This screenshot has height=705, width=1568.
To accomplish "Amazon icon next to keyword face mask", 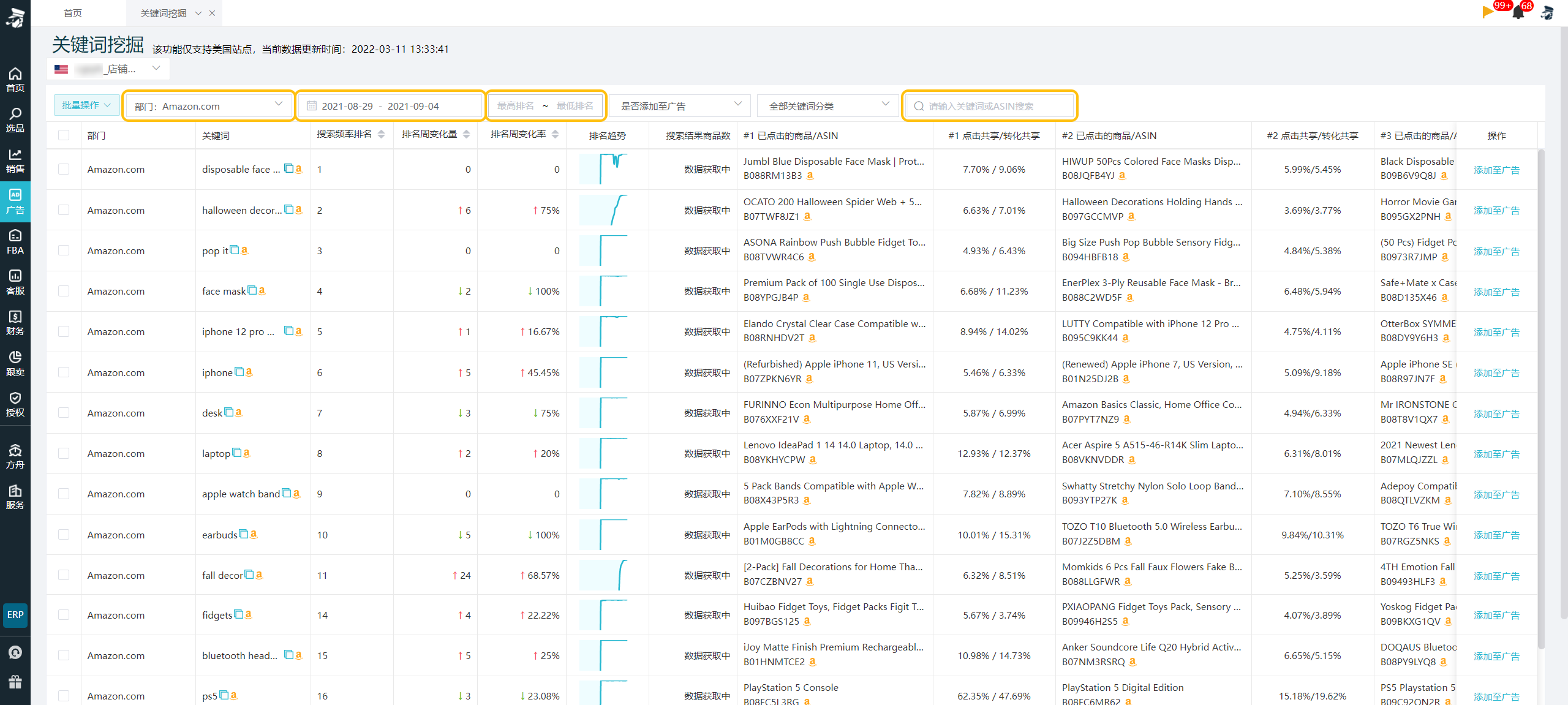I will pos(262,291).
